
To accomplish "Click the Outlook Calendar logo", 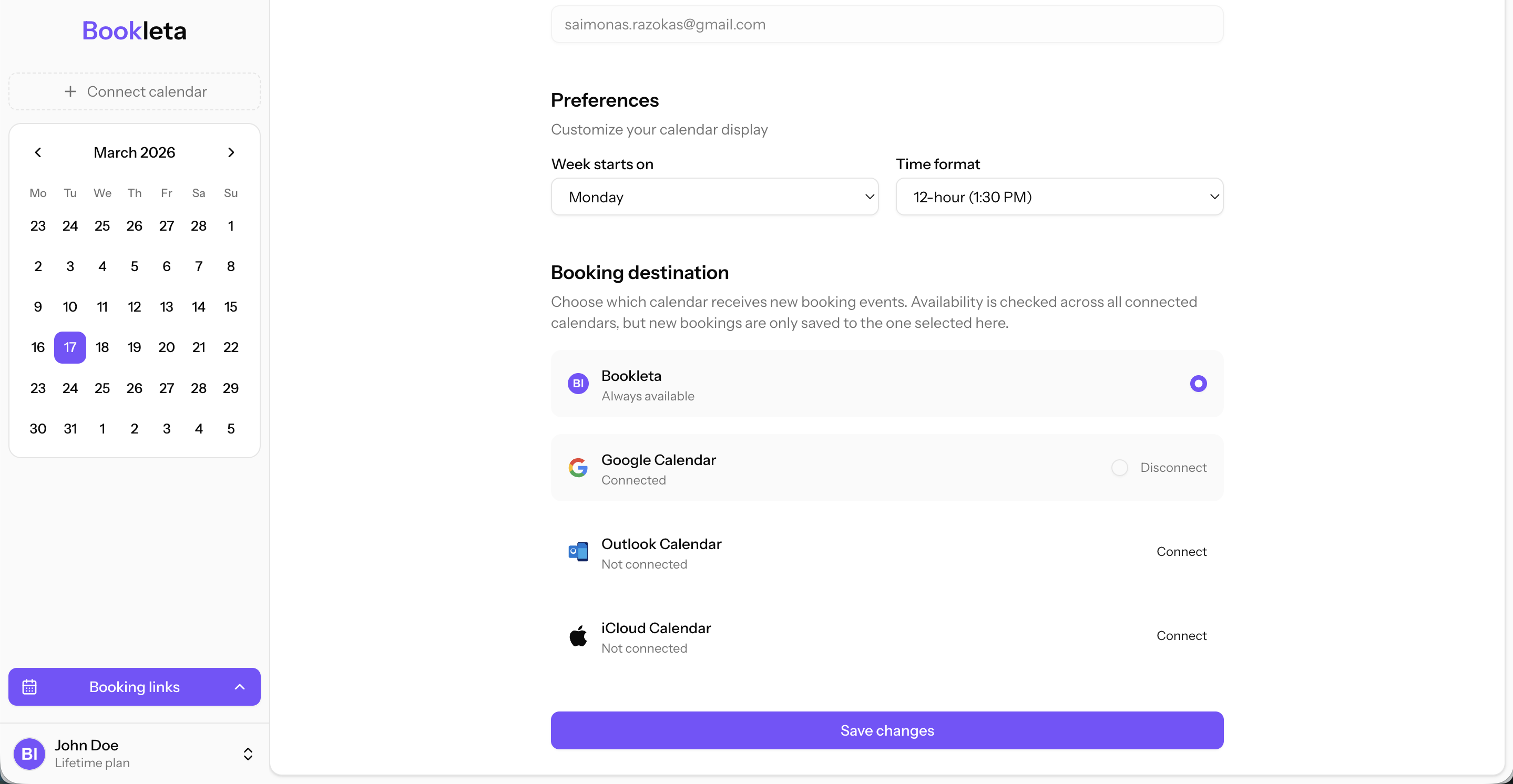I will tap(578, 551).
